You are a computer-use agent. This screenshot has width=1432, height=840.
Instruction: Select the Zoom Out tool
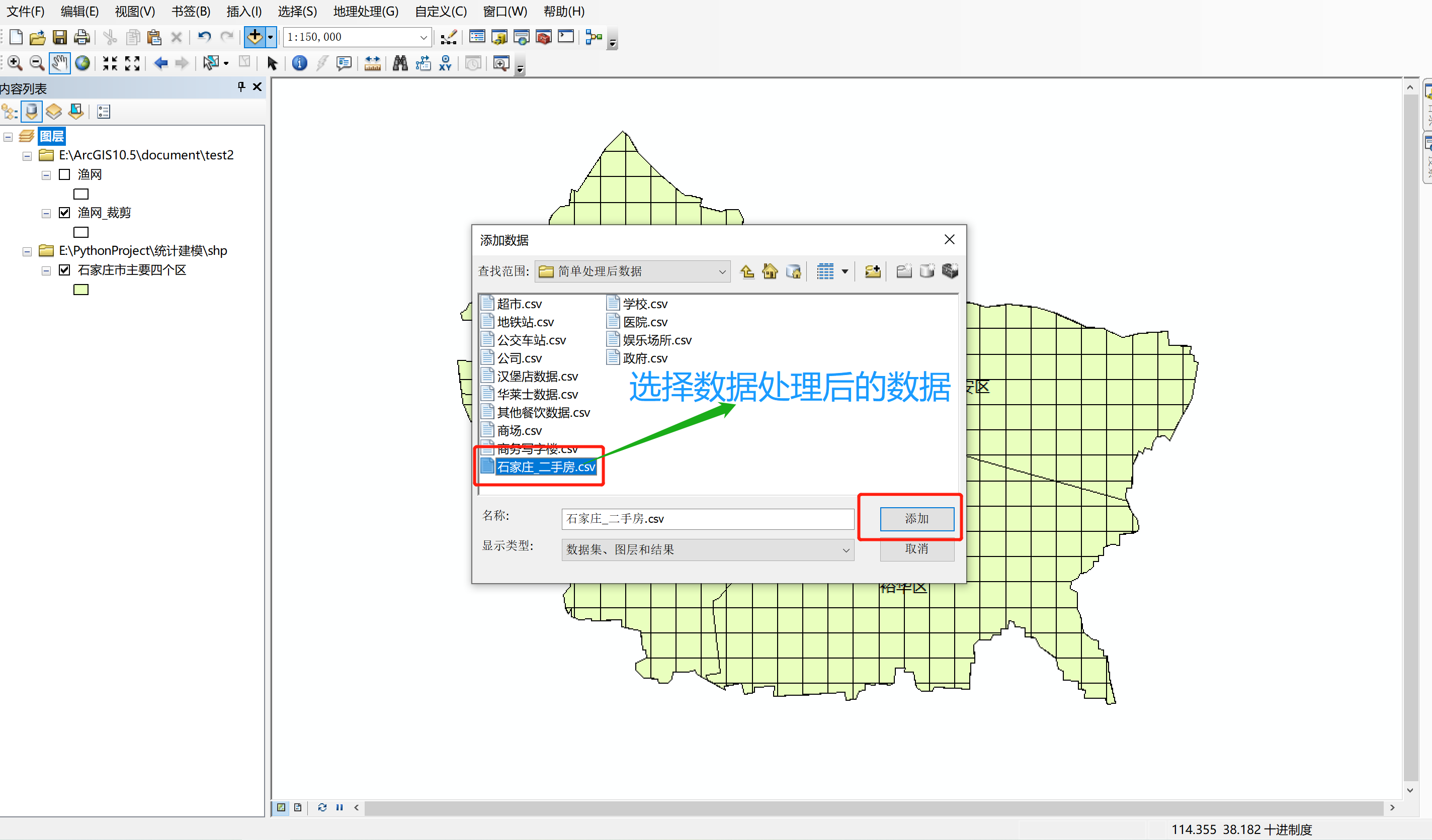pyautogui.click(x=37, y=63)
